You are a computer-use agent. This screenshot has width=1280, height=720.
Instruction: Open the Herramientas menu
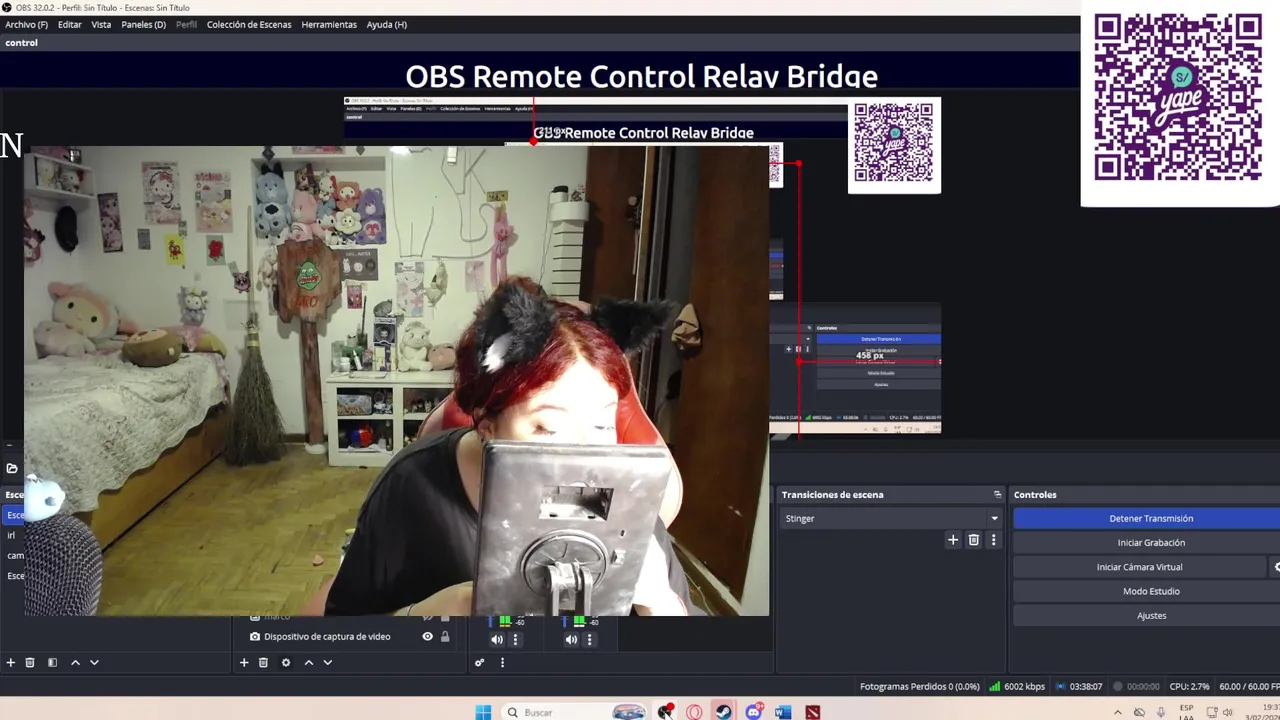tap(329, 24)
